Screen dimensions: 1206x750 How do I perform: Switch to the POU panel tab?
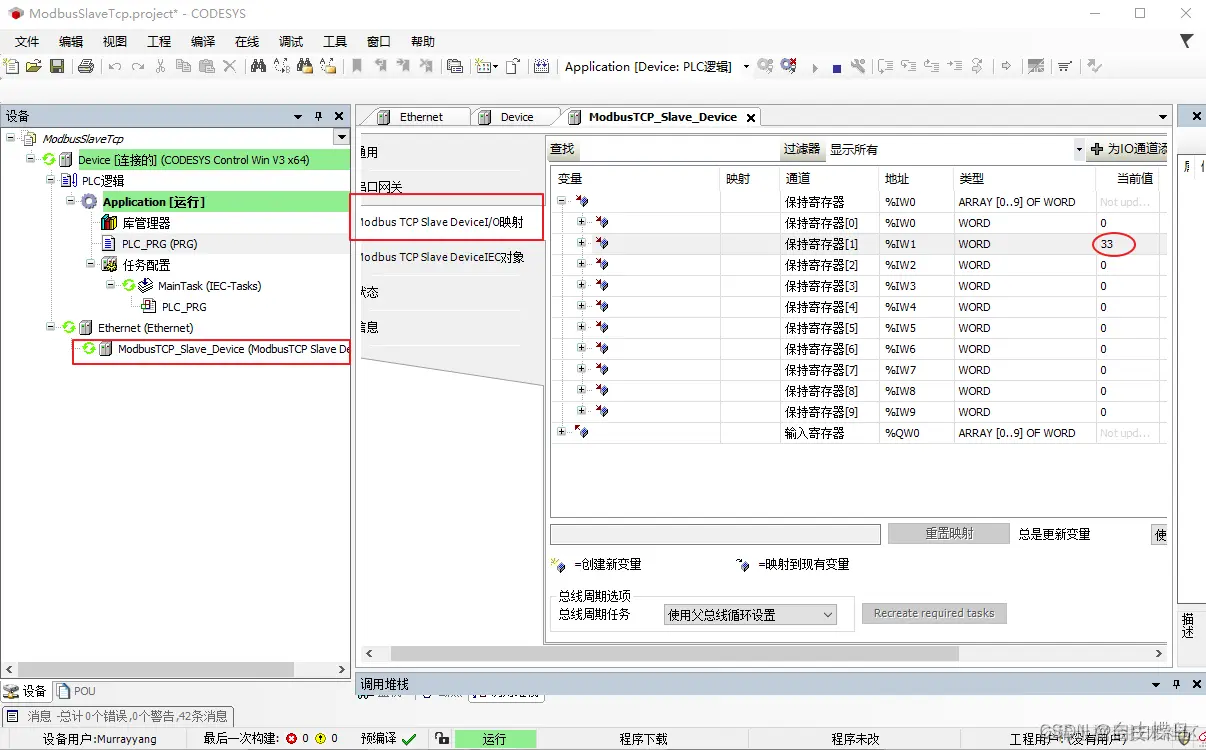coord(77,691)
